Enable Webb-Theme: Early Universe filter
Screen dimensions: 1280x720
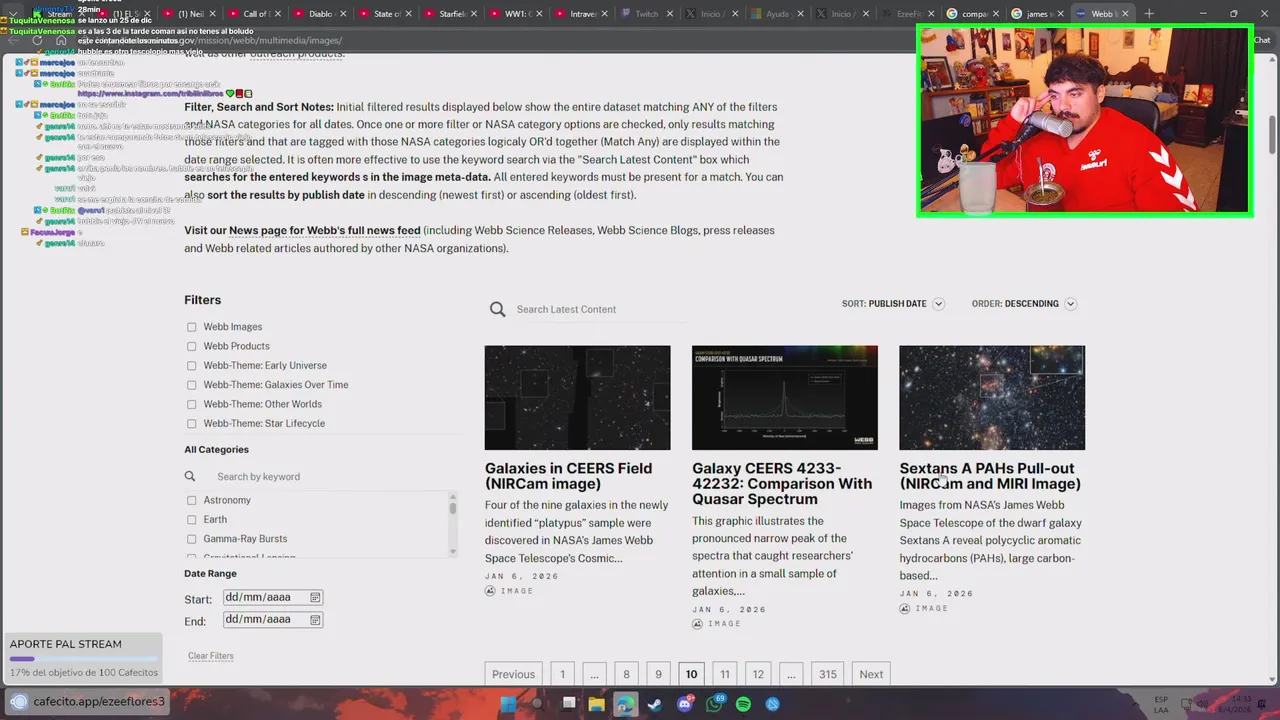(191, 366)
